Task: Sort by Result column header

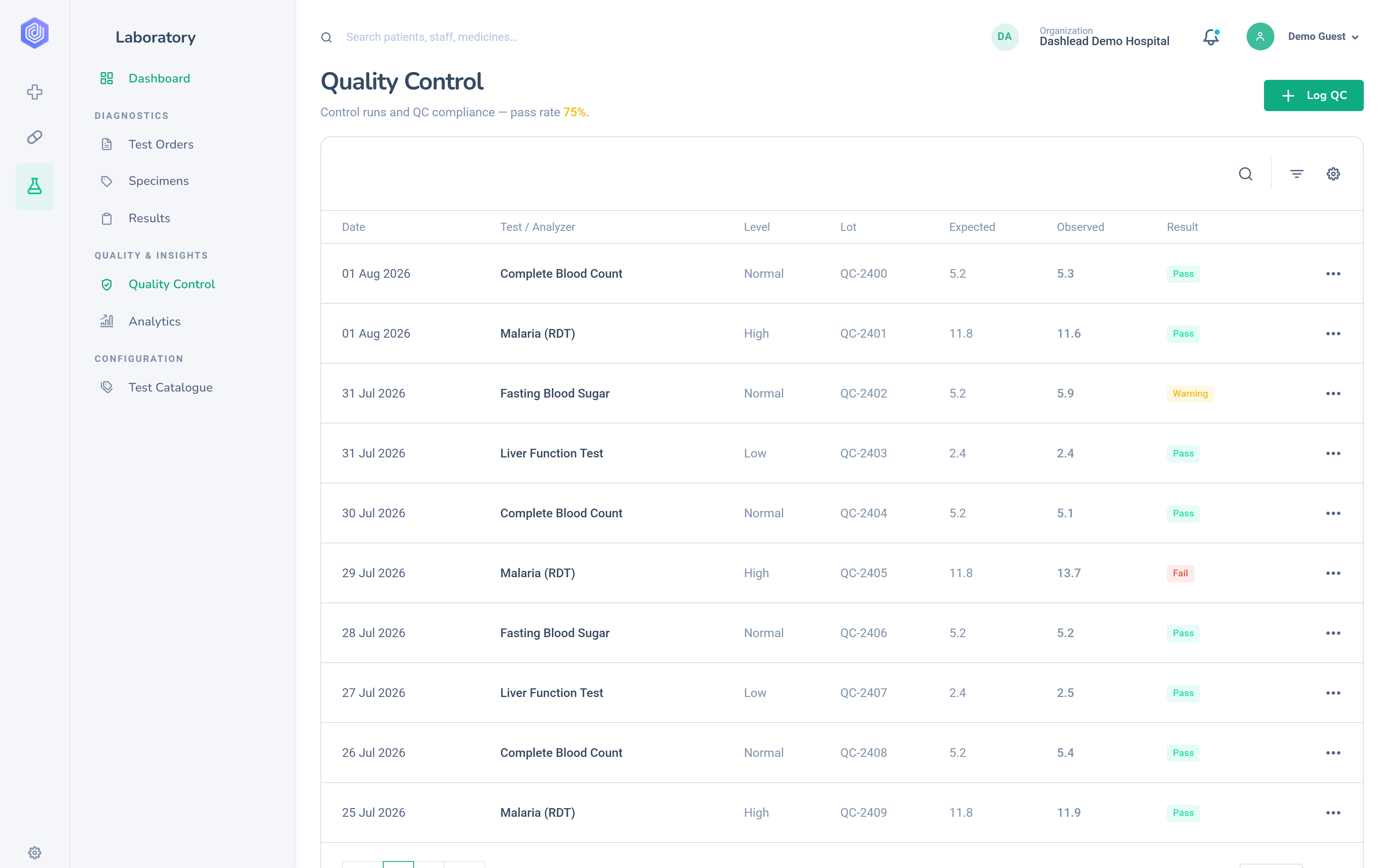Action: tap(1182, 227)
